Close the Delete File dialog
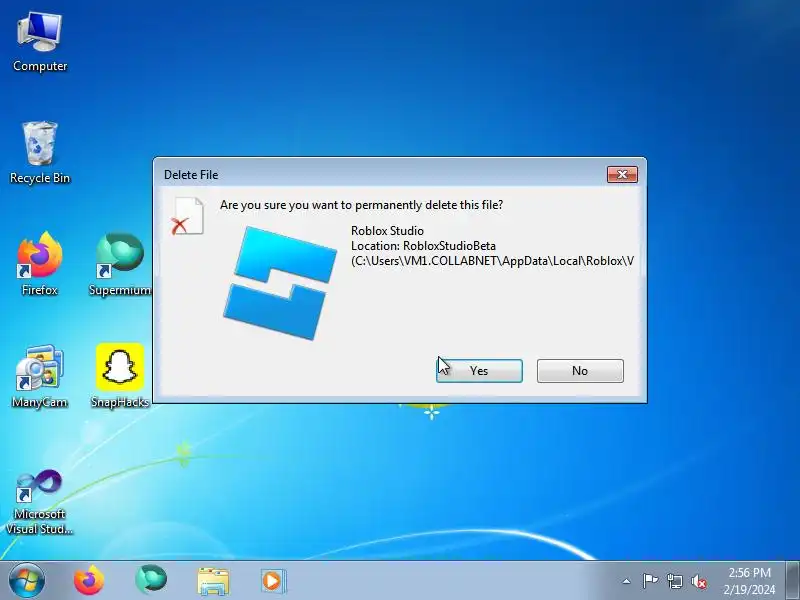Image resolution: width=800 pixels, height=600 pixels. pyautogui.click(x=622, y=174)
